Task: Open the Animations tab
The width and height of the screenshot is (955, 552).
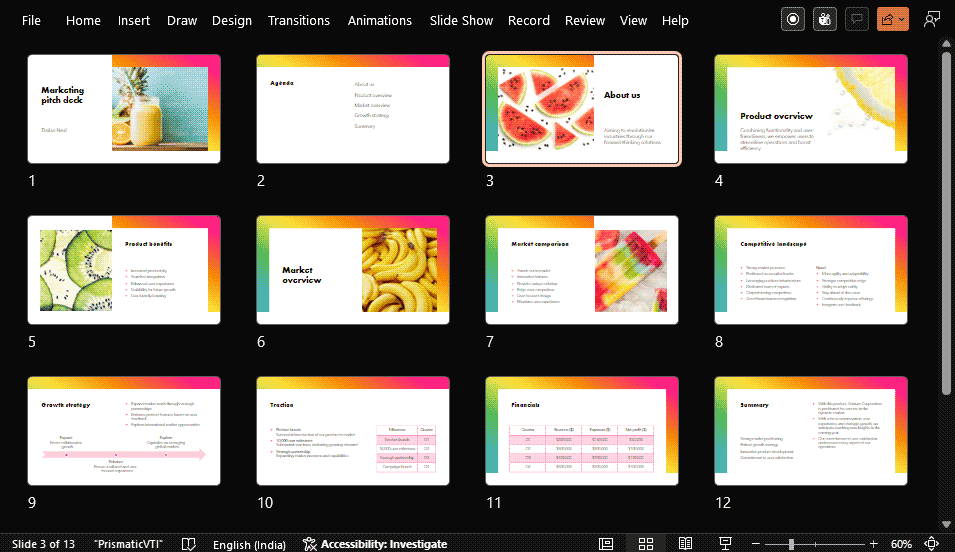Action: pyautogui.click(x=379, y=20)
